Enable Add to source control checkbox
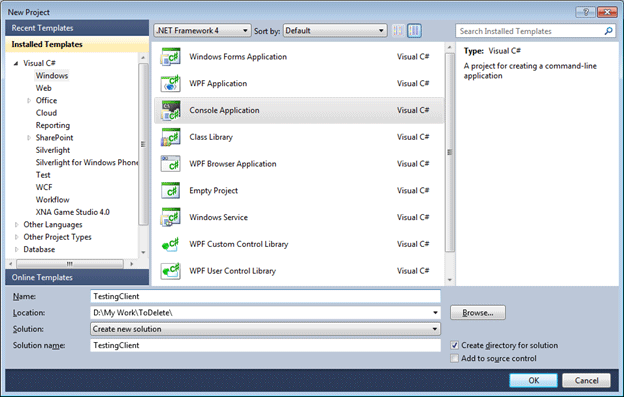The width and height of the screenshot is (624, 397). 454,358
